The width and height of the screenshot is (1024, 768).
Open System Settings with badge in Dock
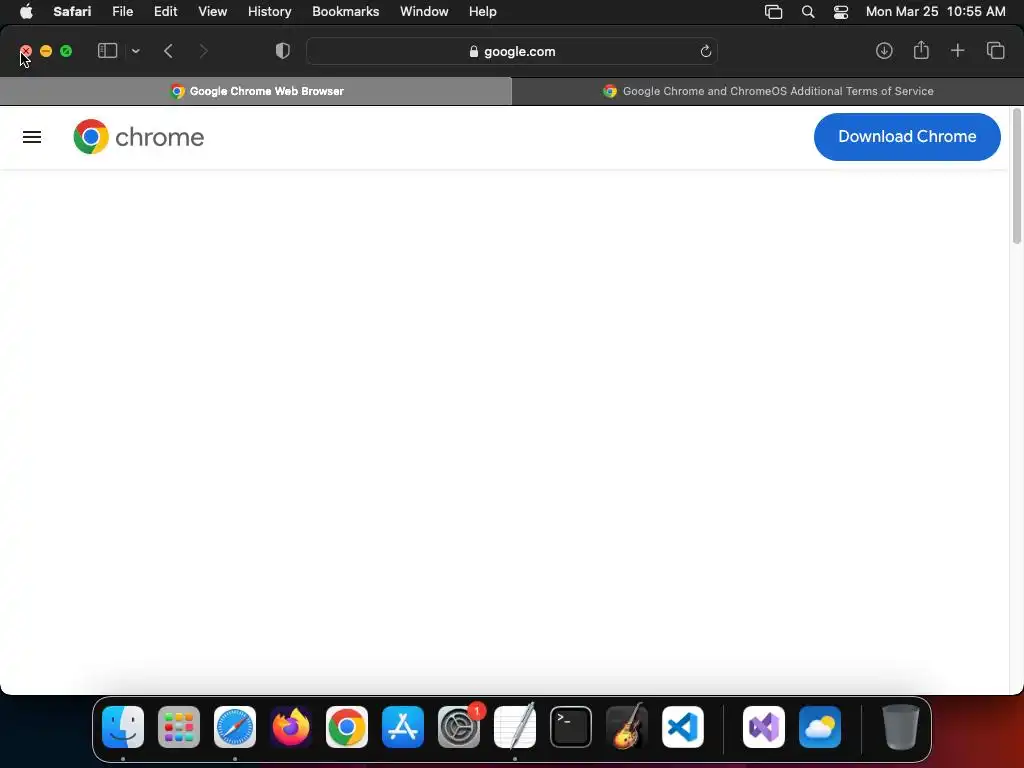[x=459, y=727]
